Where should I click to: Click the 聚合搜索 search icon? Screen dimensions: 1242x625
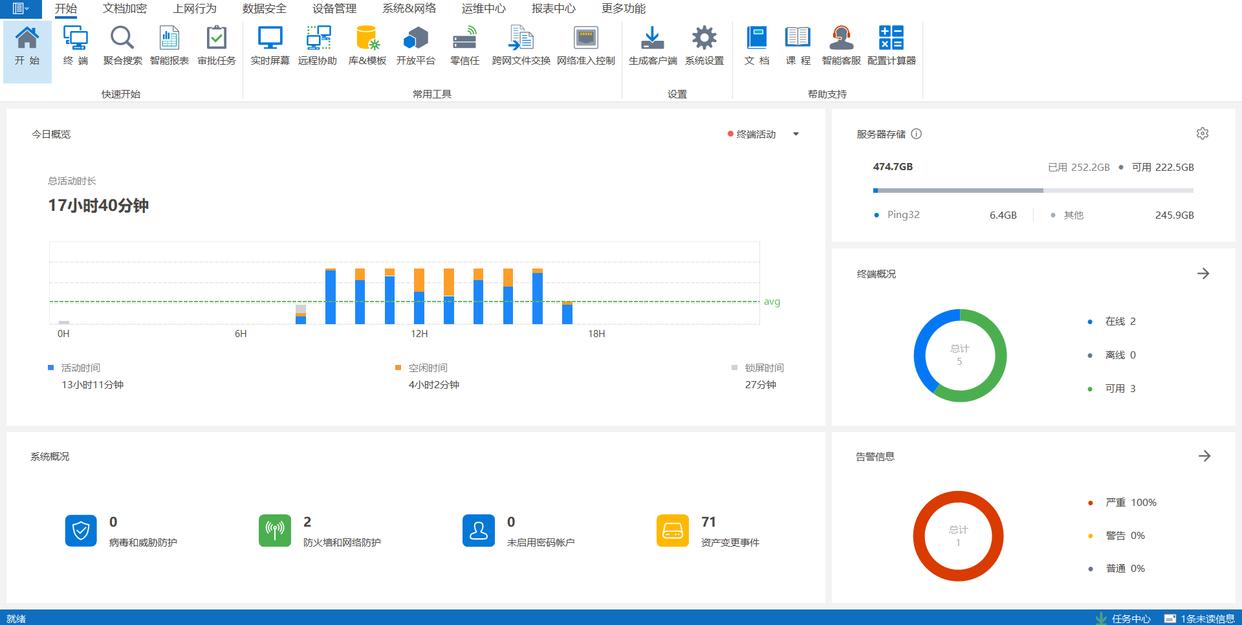[x=122, y=46]
